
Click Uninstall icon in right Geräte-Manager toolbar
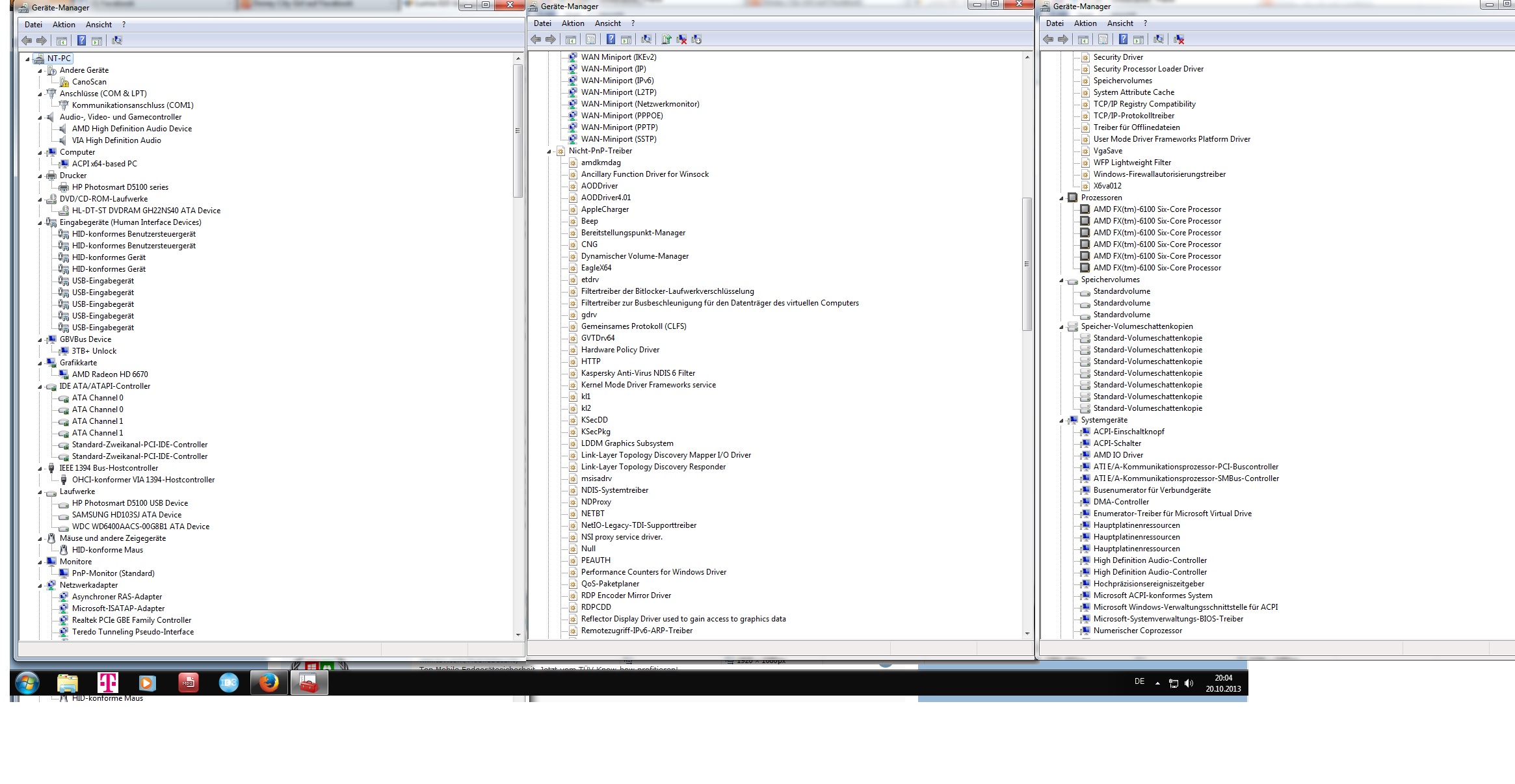[1179, 39]
